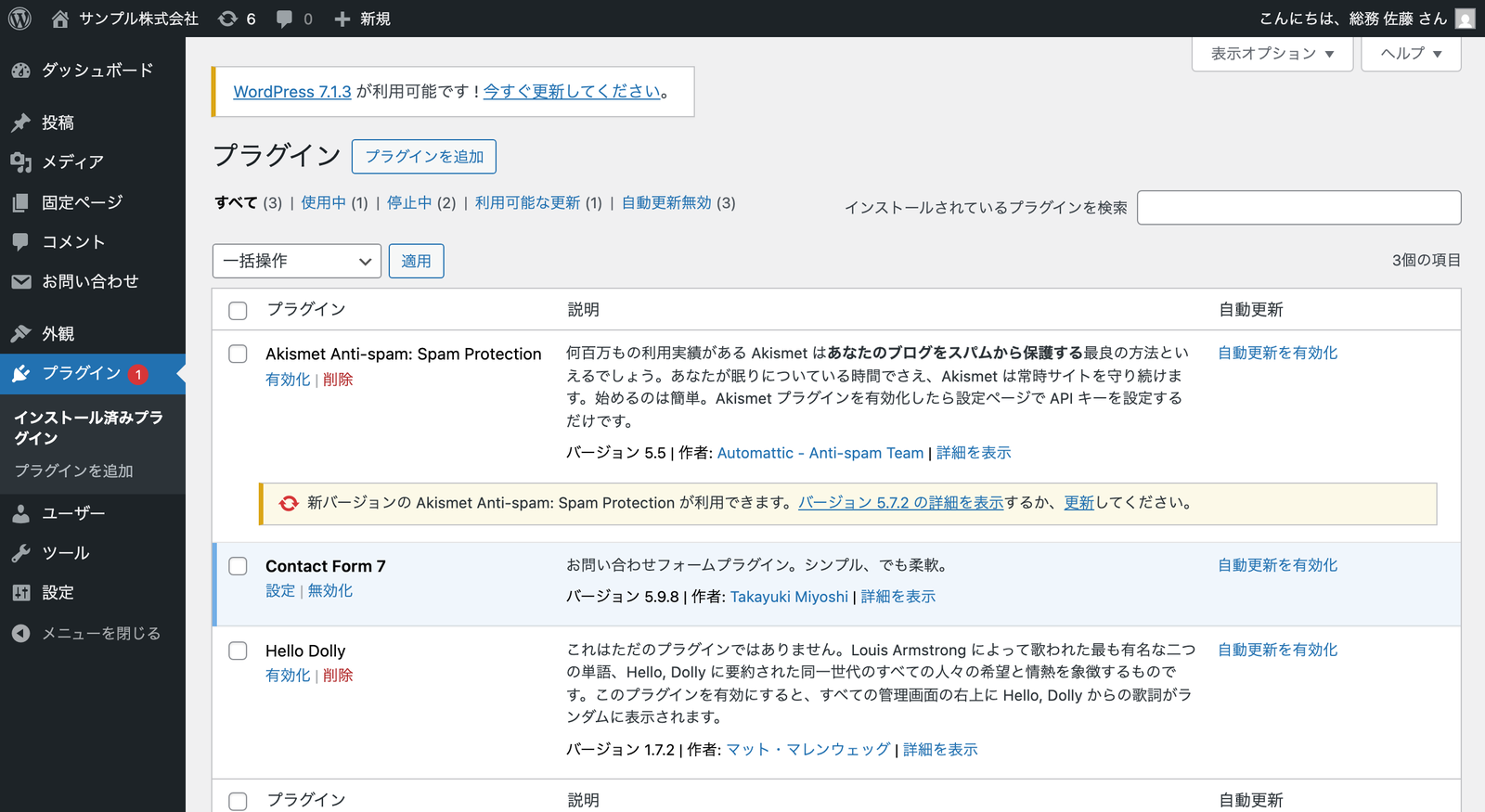Open 詳細を表示 for Hello Dolly
Screen dimensions: 1485x812
[x=941, y=750]
